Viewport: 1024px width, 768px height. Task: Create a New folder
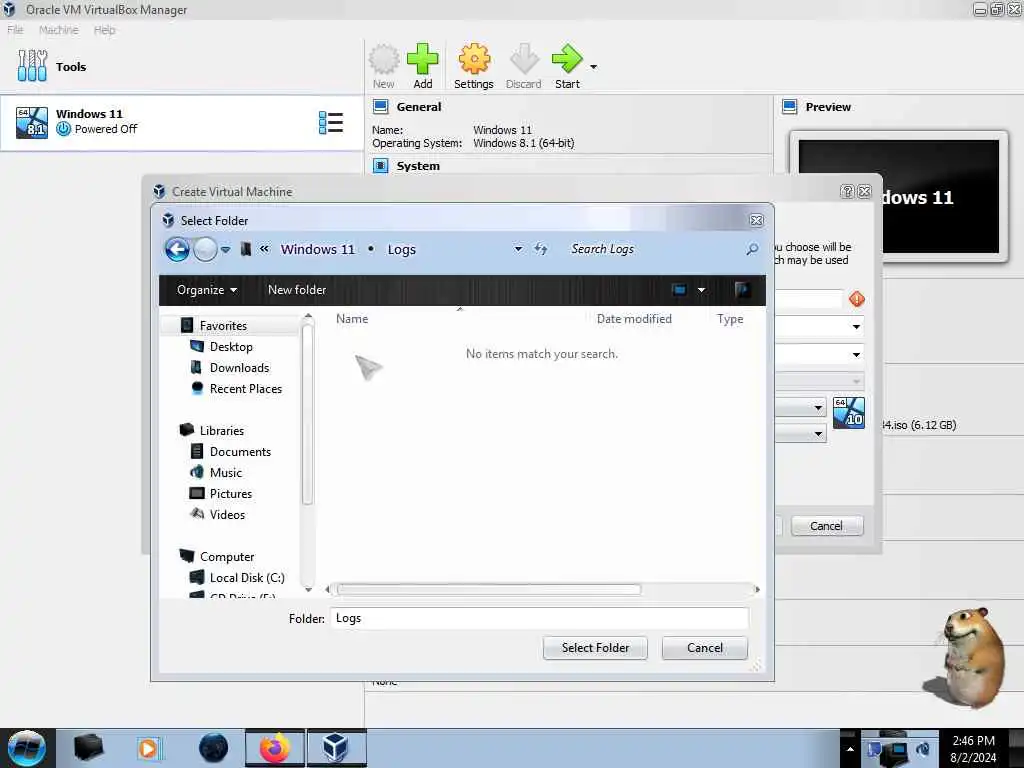pos(296,289)
